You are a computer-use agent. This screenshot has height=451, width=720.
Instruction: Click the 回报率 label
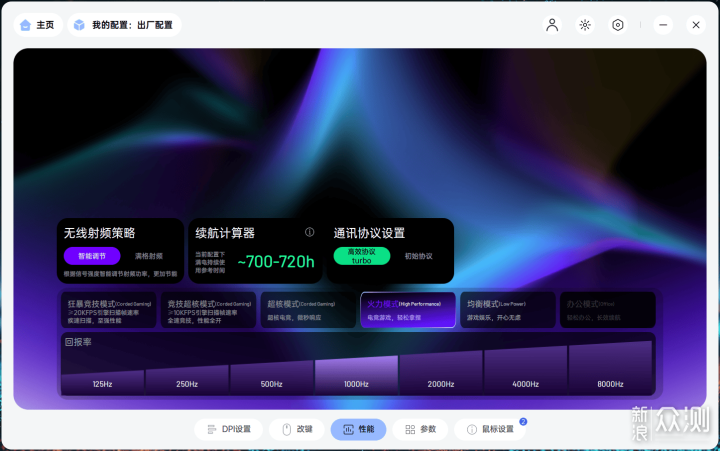coord(78,342)
